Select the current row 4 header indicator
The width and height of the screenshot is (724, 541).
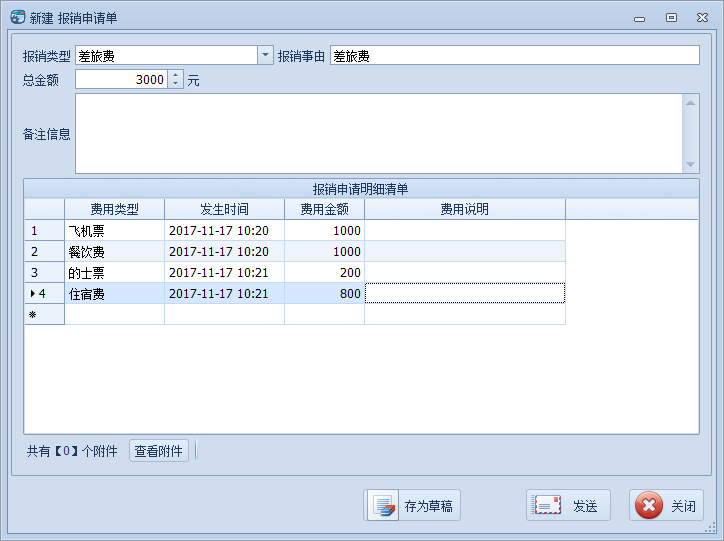(44, 294)
